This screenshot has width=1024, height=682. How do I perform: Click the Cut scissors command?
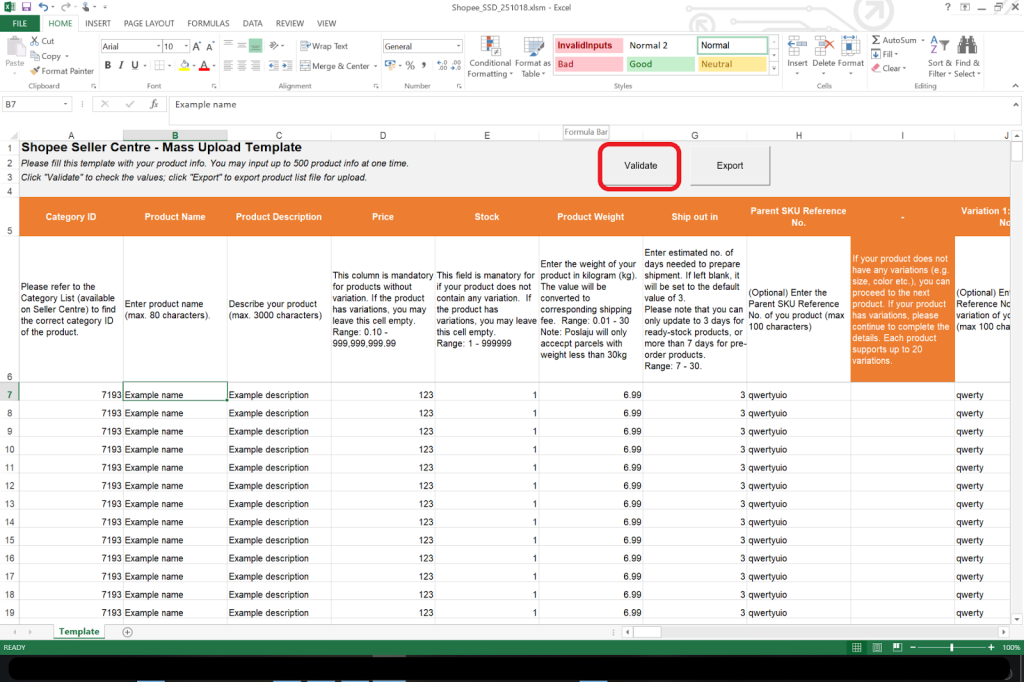click(x=42, y=41)
